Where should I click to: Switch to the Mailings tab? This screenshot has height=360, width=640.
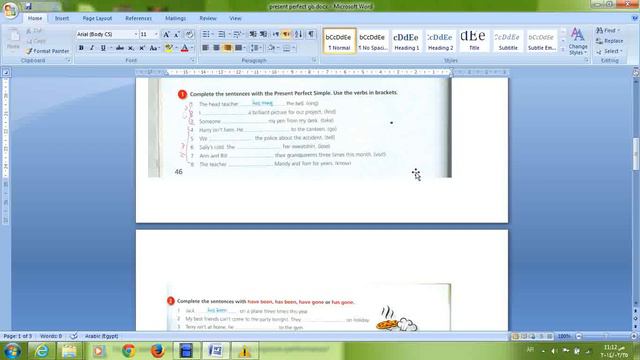coord(175,18)
